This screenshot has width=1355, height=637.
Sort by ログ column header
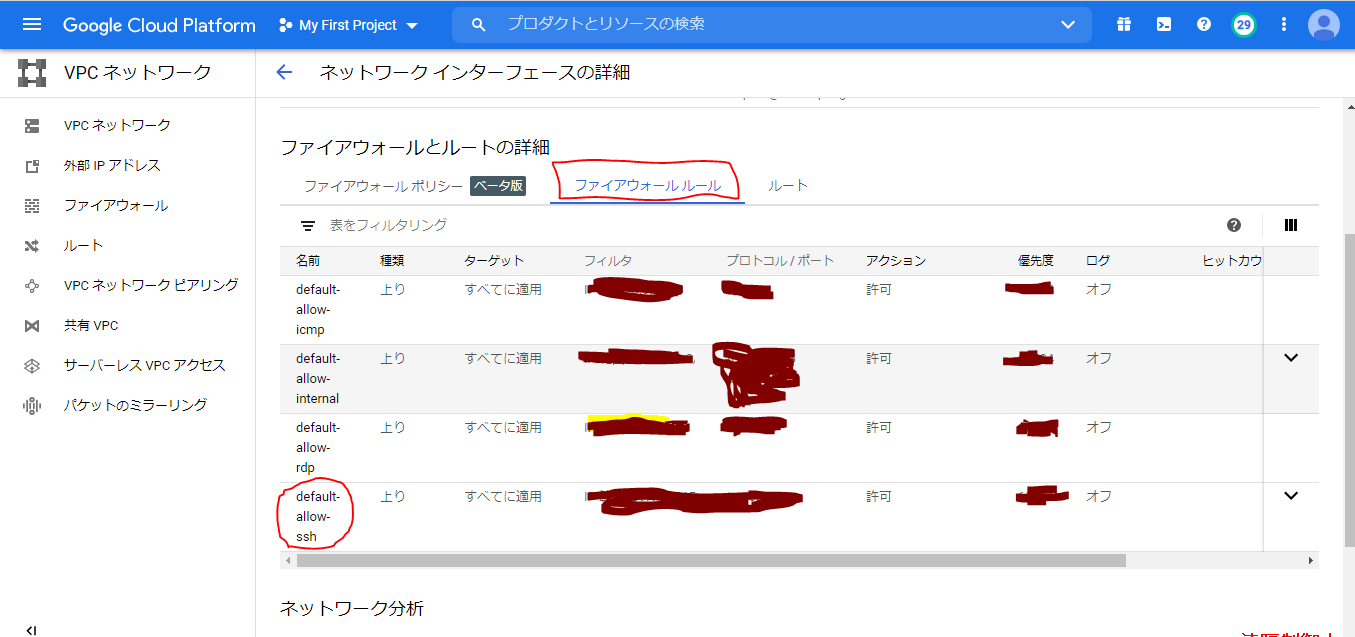pos(1097,261)
